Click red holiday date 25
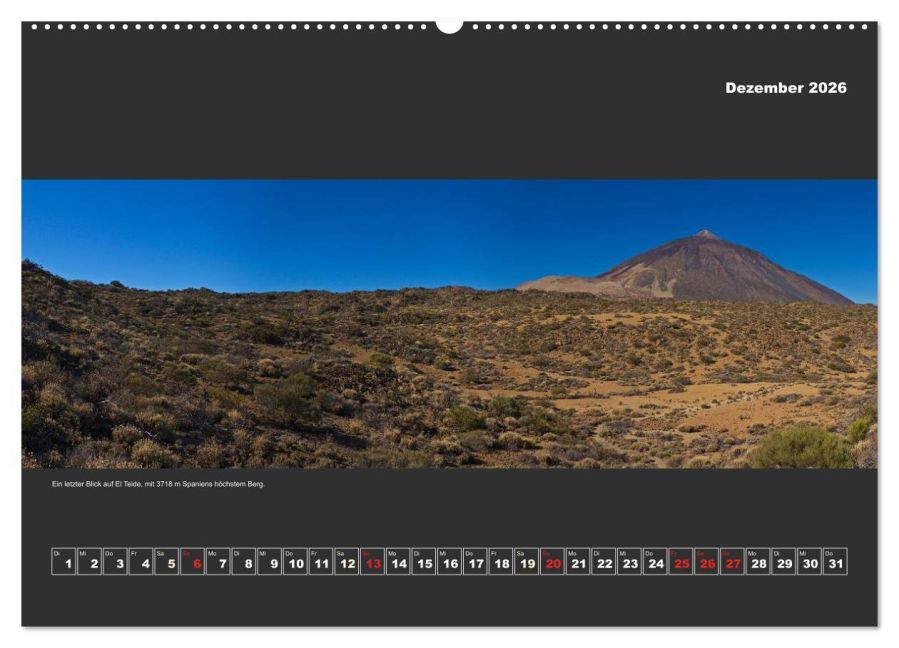Image resolution: width=899 pixels, height=648 pixels. coord(681,561)
